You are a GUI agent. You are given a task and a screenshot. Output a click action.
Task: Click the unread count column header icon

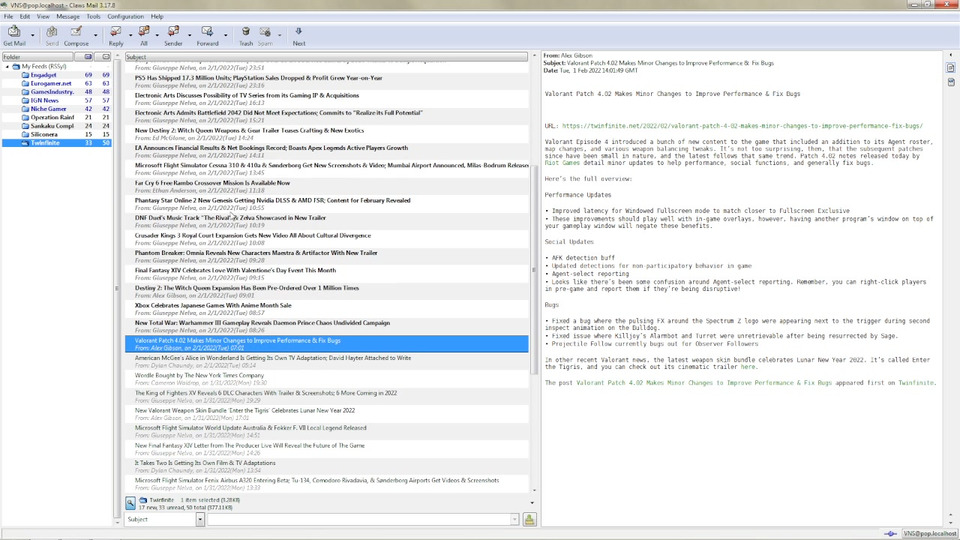tap(88, 57)
